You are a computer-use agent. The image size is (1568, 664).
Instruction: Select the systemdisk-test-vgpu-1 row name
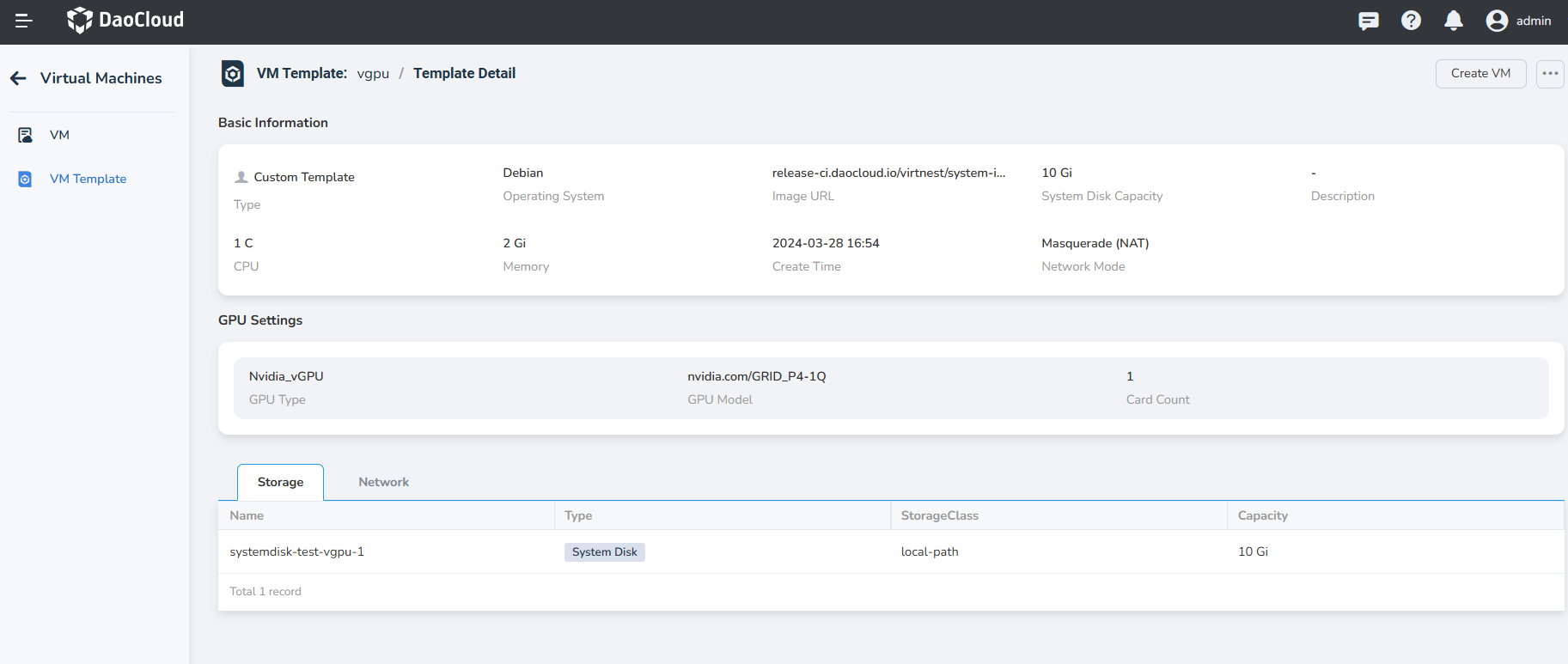point(296,551)
